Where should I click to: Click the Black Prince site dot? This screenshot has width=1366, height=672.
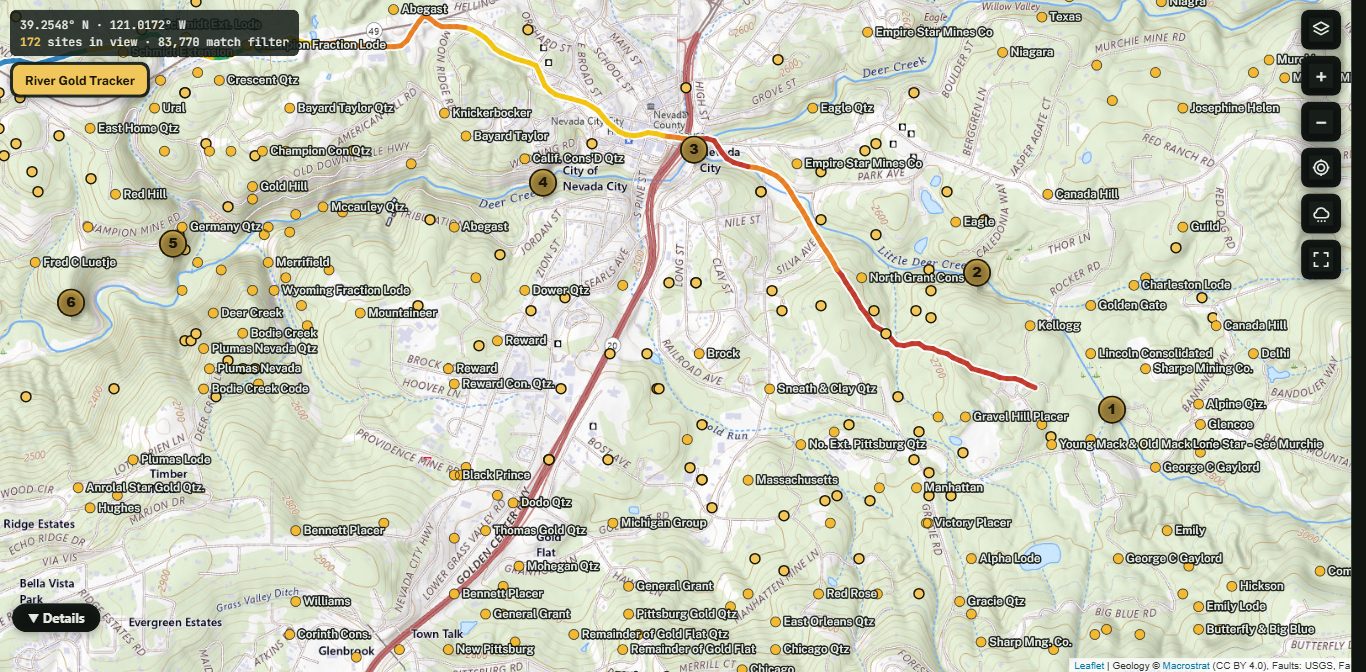(x=457, y=476)
